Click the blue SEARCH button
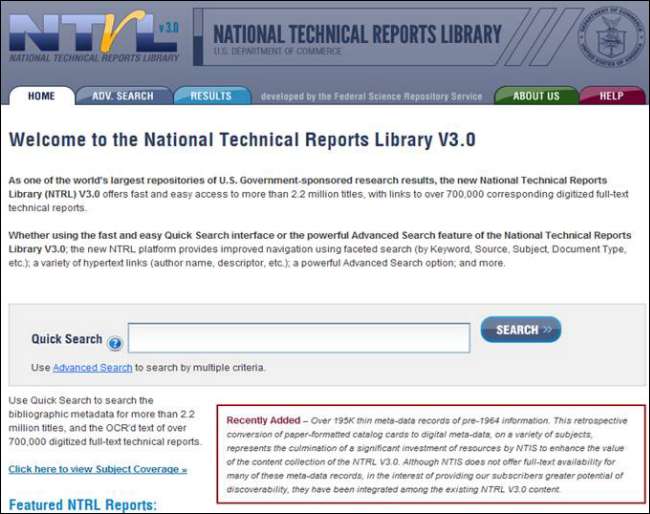The height and width of the screenshot is (514, 650). [x=521, y=330]
